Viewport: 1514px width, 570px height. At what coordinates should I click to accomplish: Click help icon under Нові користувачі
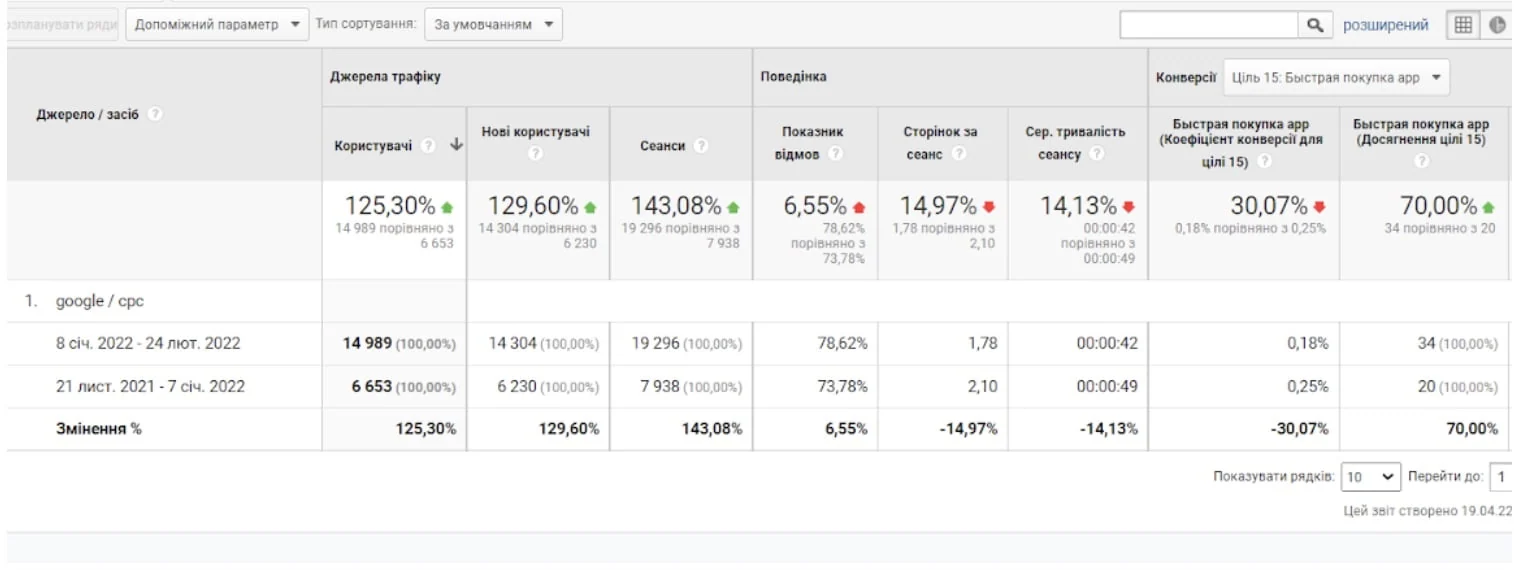click(x=536, y=153)
